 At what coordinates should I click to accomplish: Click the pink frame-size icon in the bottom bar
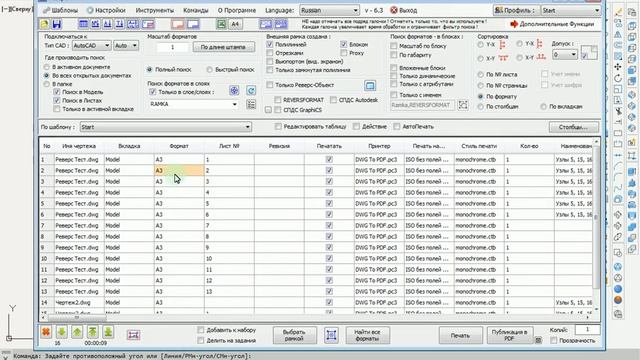click(x=133, y=335)
